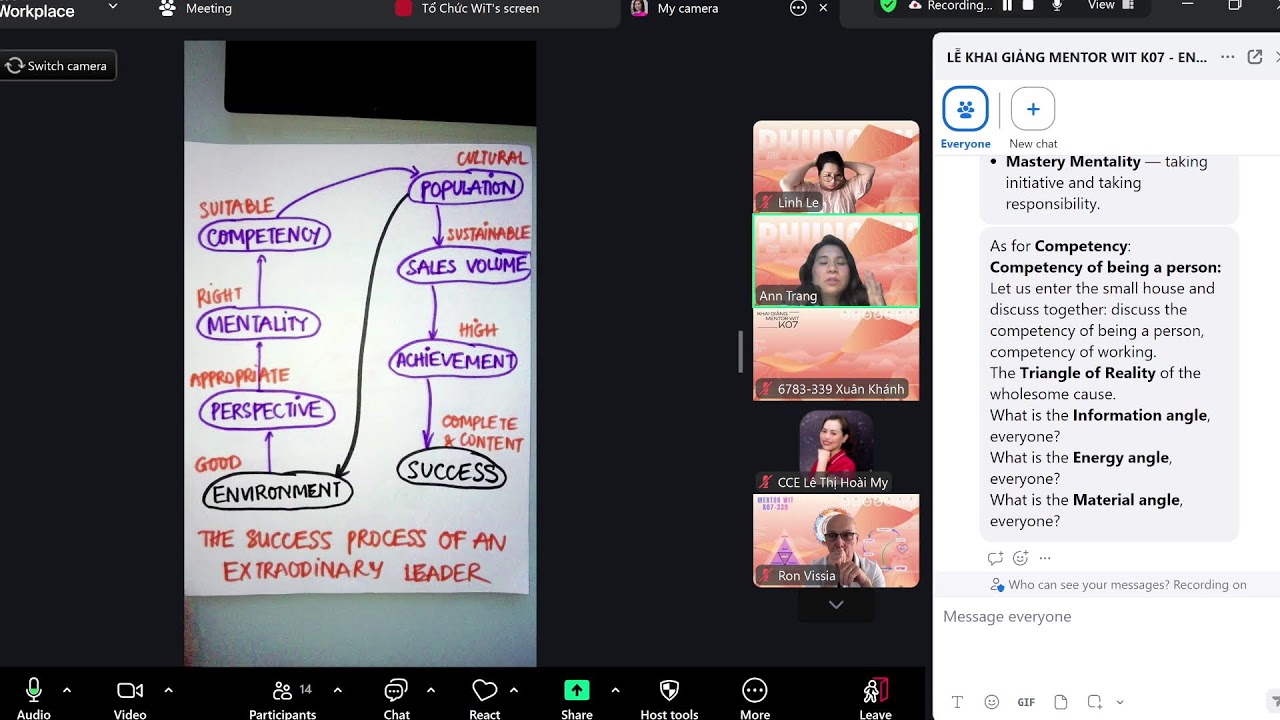Click the Leave meeting button
This screenshot has width=1280, height=720.
tap(875, 698)
